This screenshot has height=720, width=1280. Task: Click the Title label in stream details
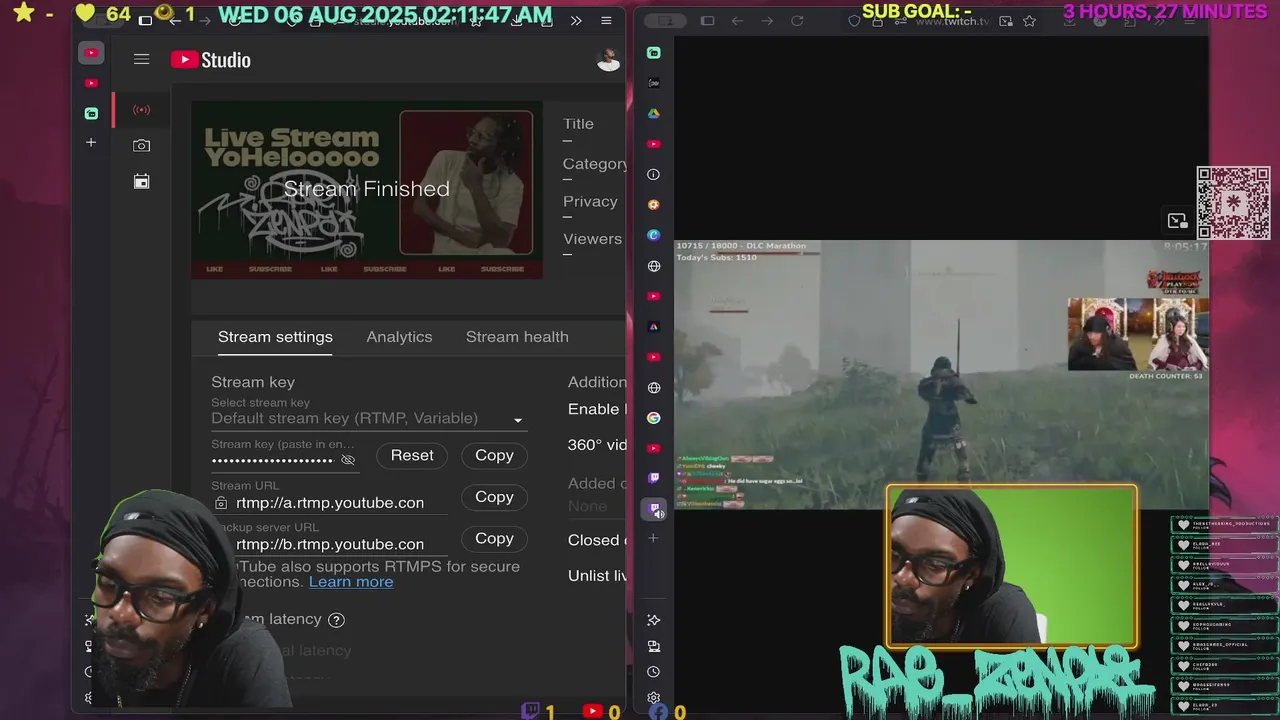(578, 124)
